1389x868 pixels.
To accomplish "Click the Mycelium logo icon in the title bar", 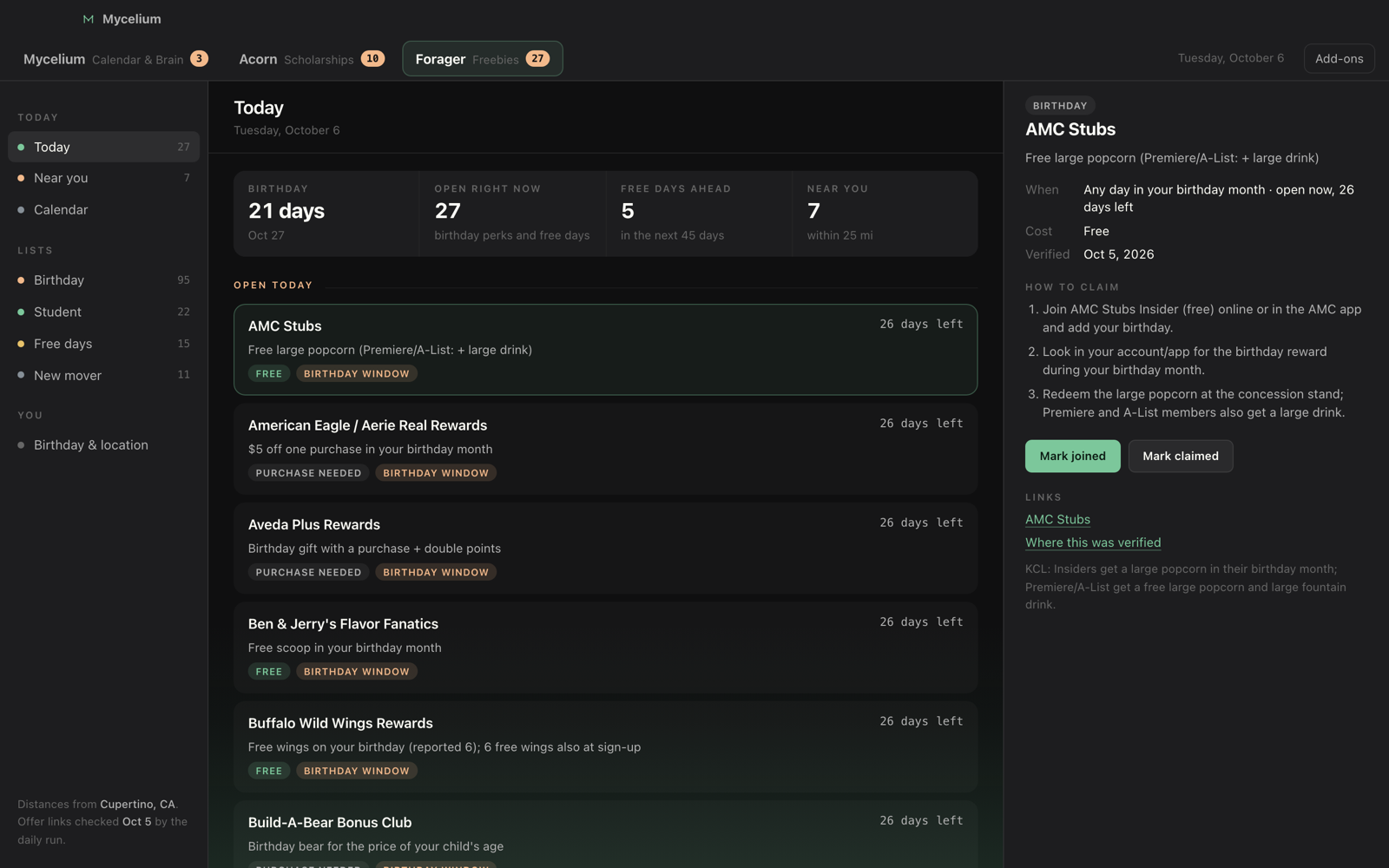I will (88, 19).
